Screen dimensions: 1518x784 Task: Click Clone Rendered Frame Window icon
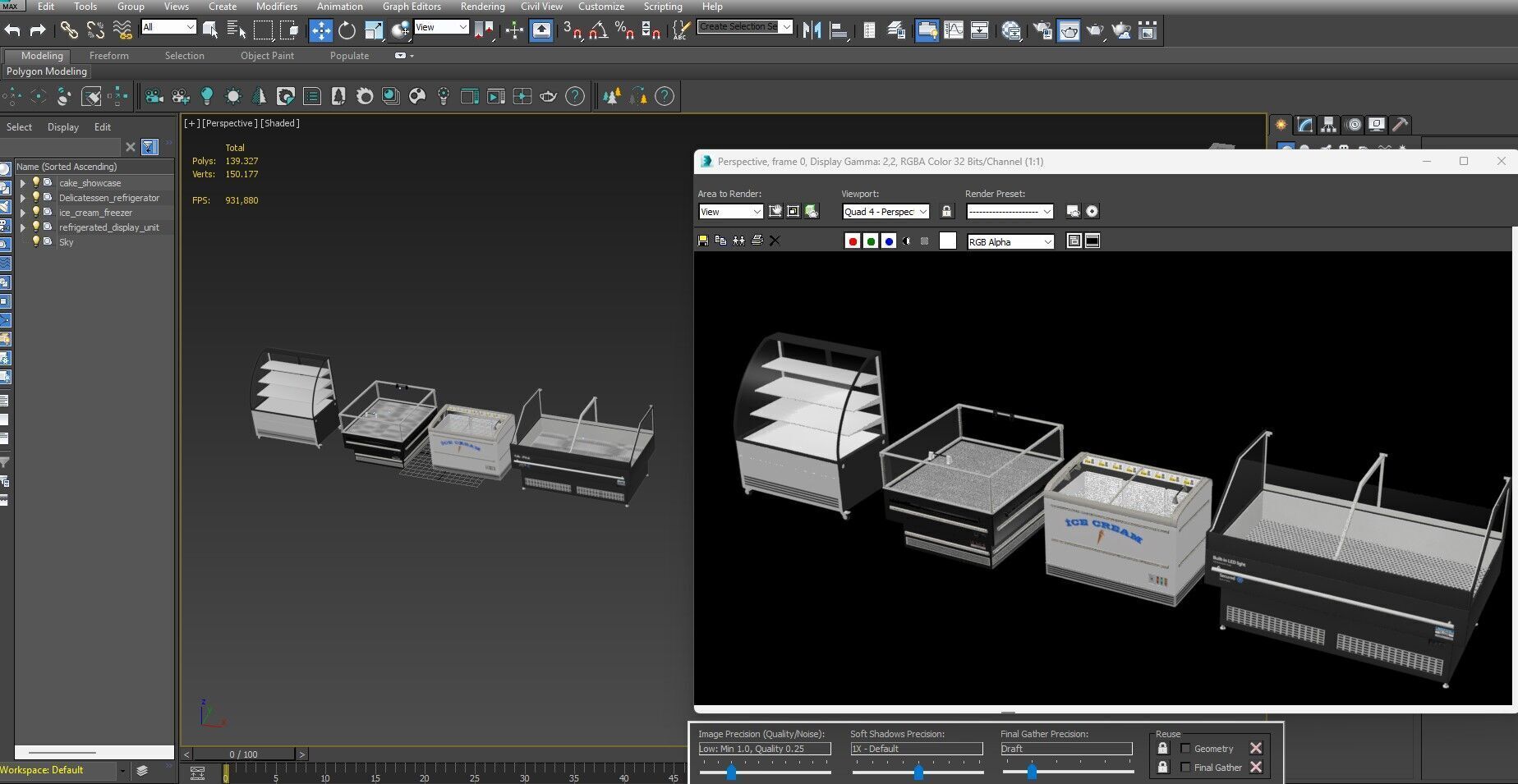pos(738,241)
